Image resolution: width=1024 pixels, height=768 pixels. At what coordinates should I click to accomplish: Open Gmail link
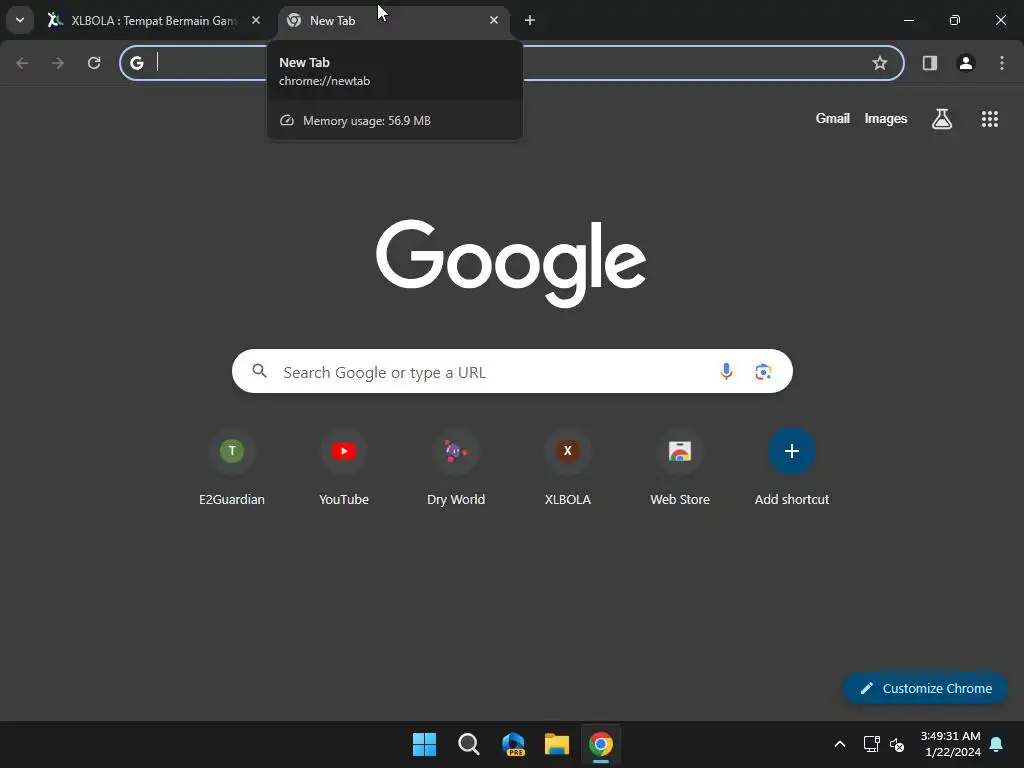[x=833, y=118]
